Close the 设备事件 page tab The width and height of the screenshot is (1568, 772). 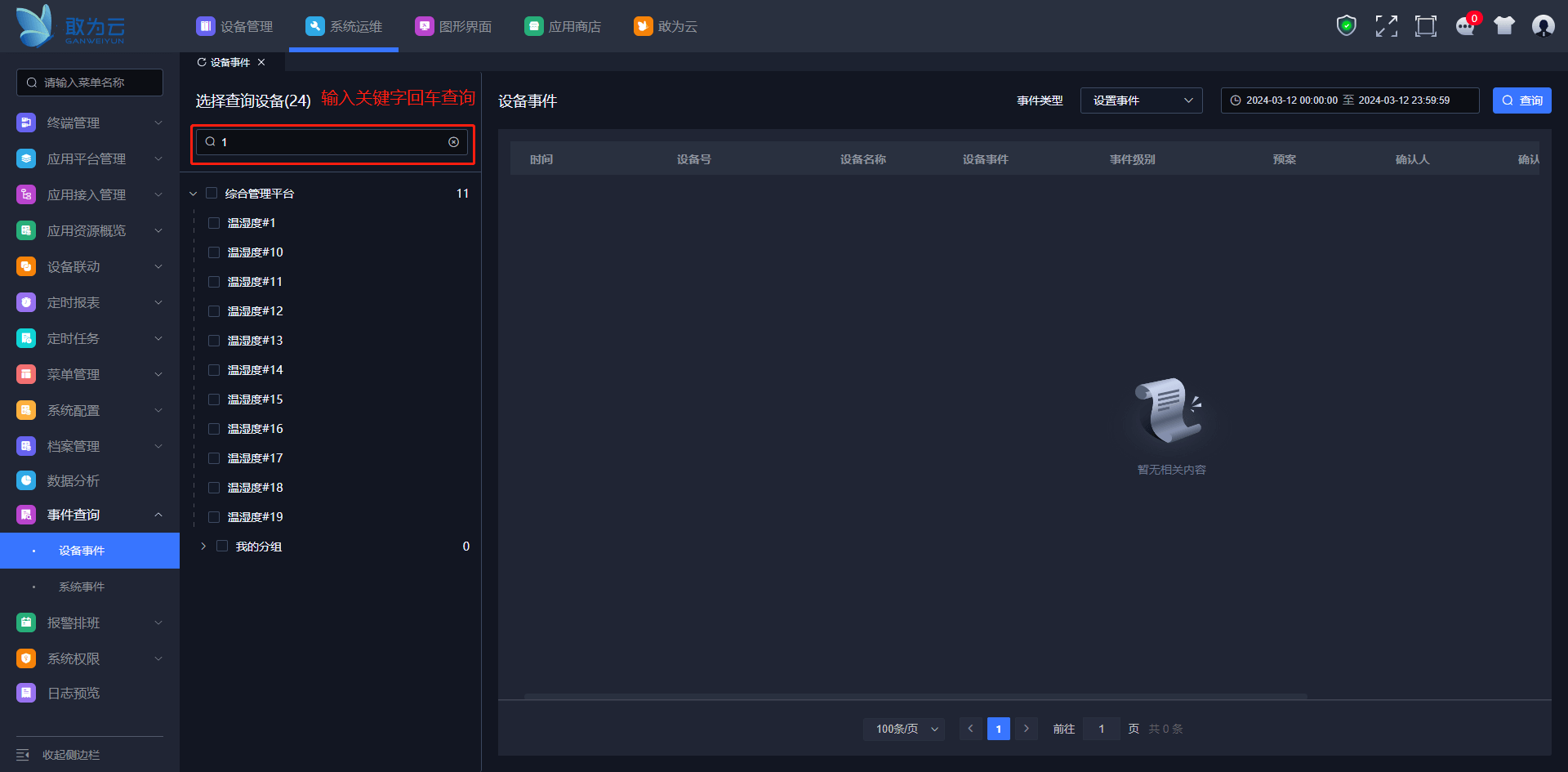pos(261,62)
